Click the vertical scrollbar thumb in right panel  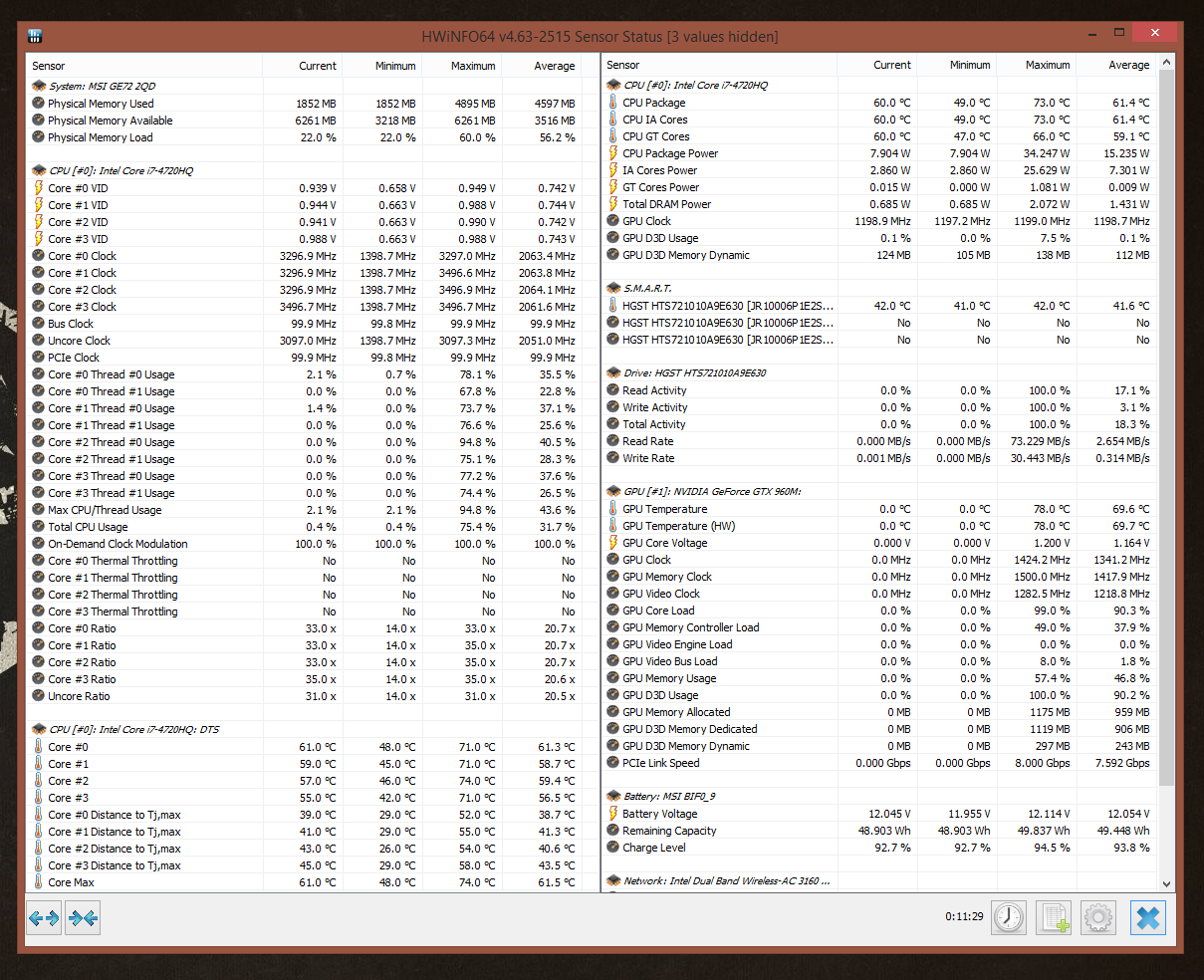(1166, 428)
